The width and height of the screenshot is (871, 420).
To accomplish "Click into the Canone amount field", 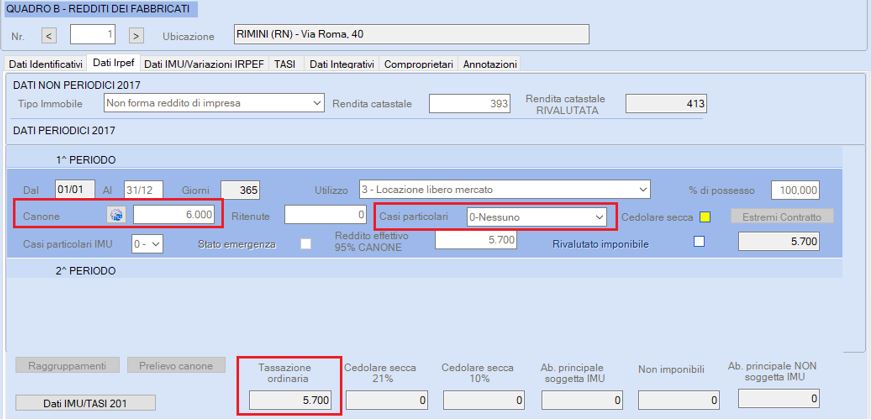I will tap(174, 216).
